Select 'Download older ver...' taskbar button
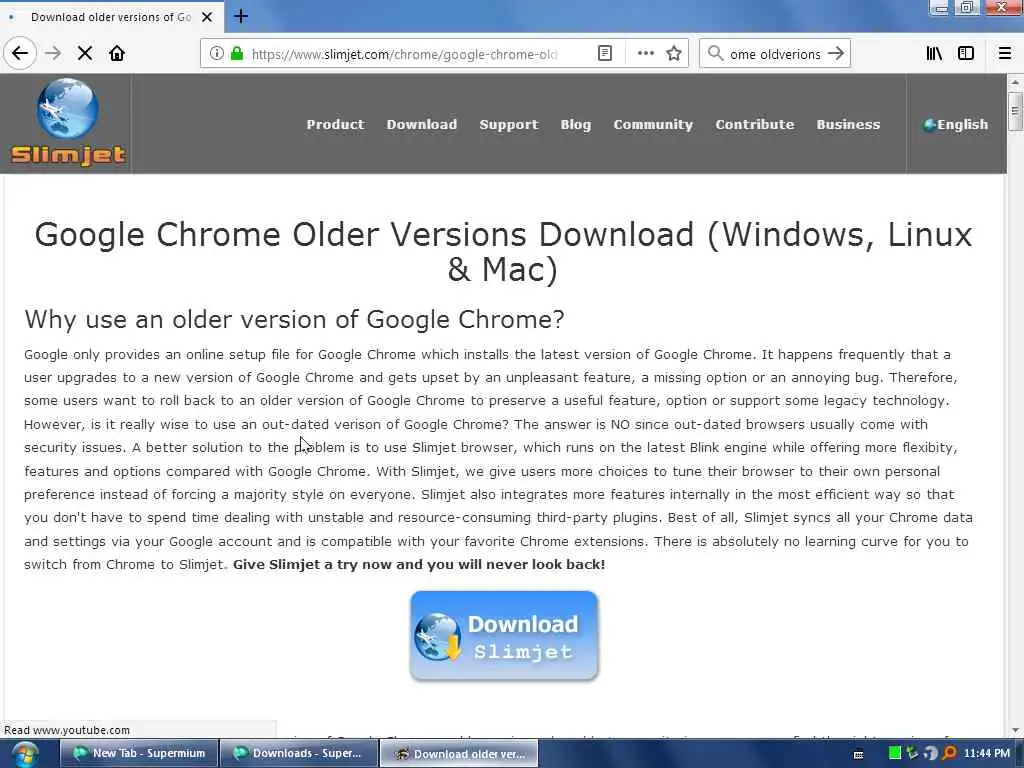1024x768 pixels. point(459,754)
